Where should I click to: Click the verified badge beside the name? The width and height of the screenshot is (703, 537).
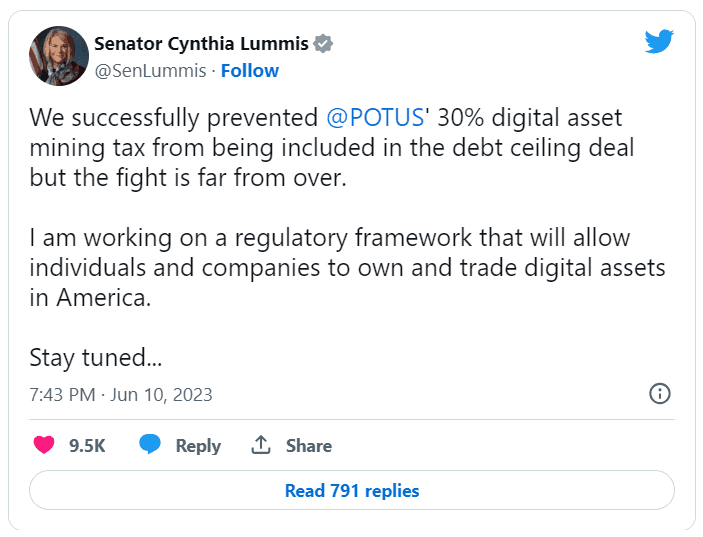coord(323,43)
